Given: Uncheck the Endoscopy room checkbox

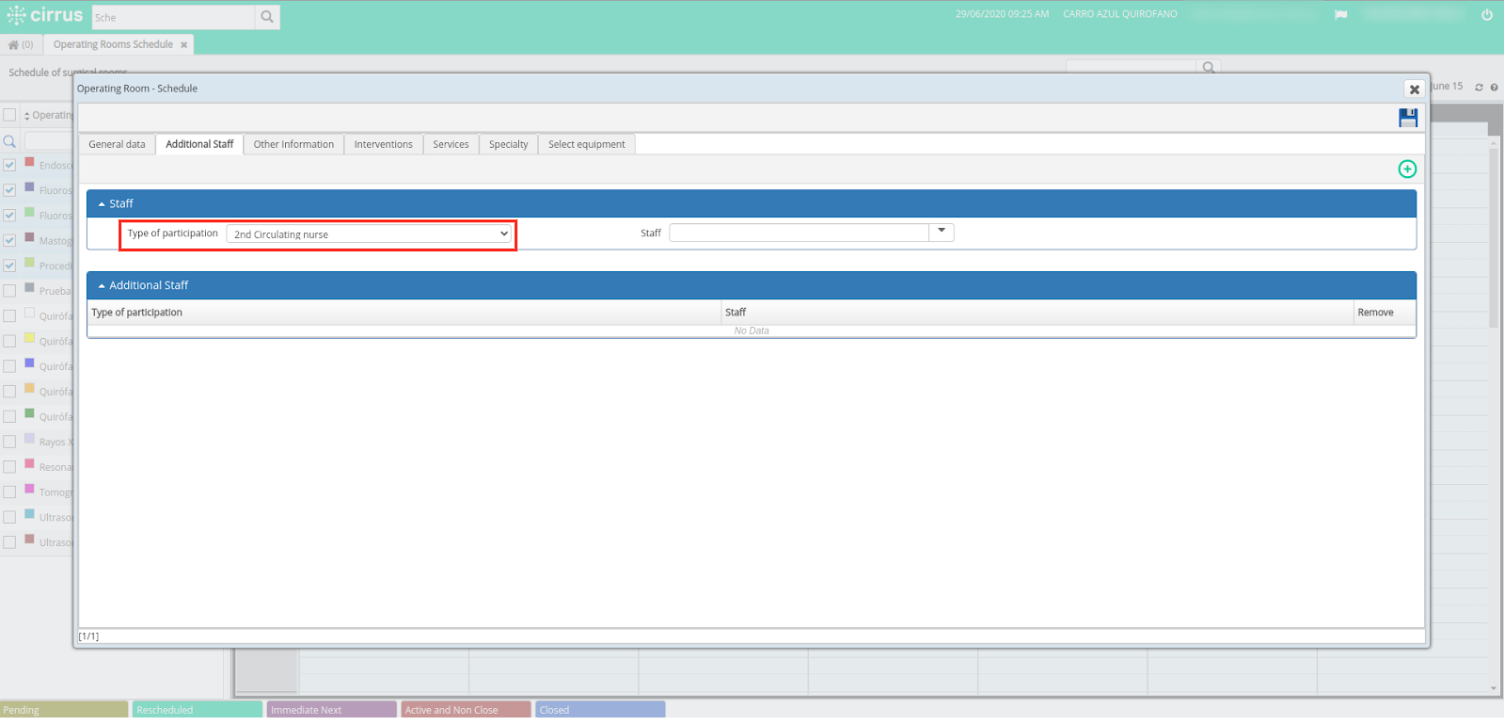Looking at the screenshot, I should [9, 165].
